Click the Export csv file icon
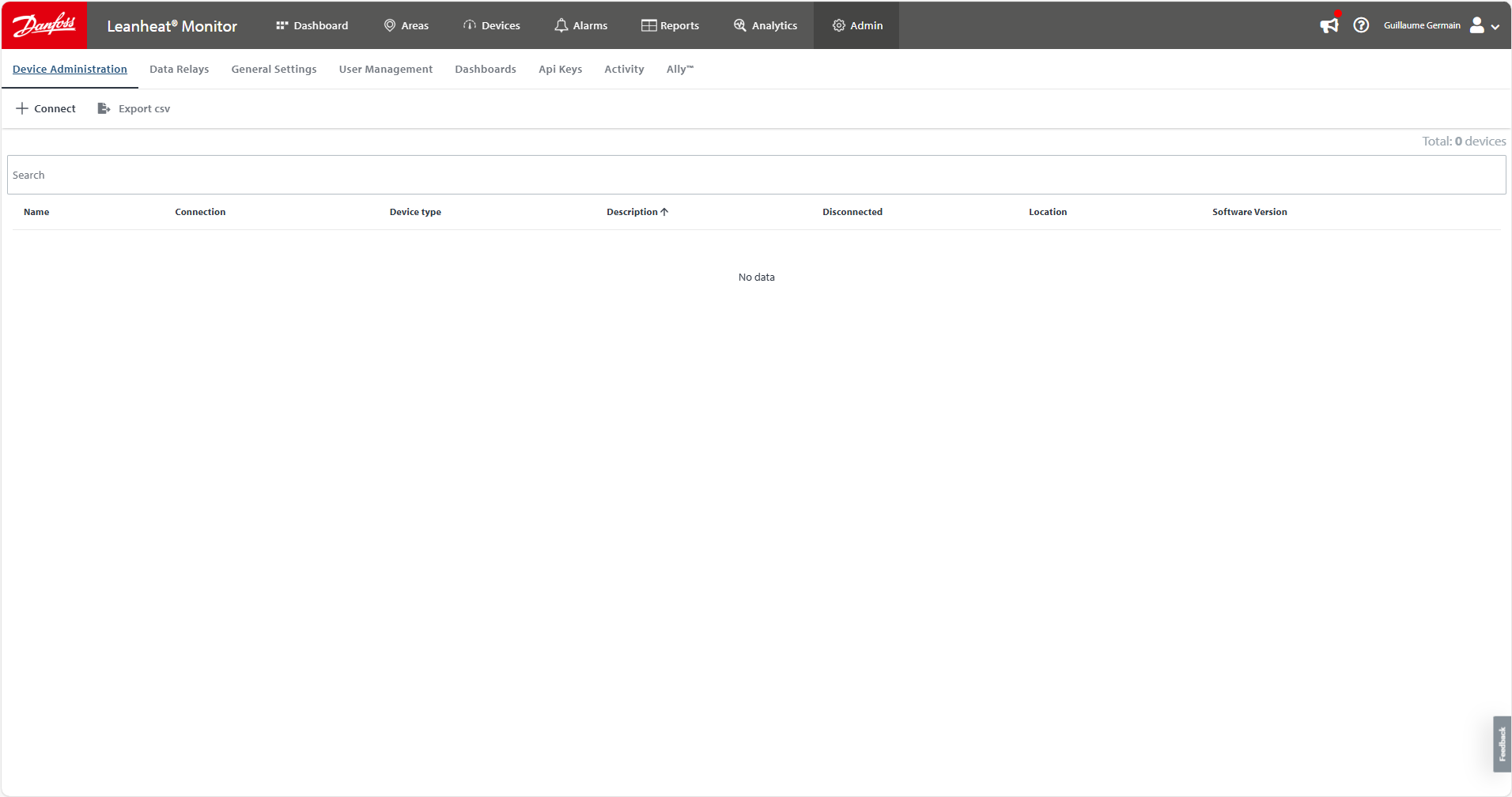Image resolution: width=1512 pixels, height=797 pixels. click(x=104, y=108)
